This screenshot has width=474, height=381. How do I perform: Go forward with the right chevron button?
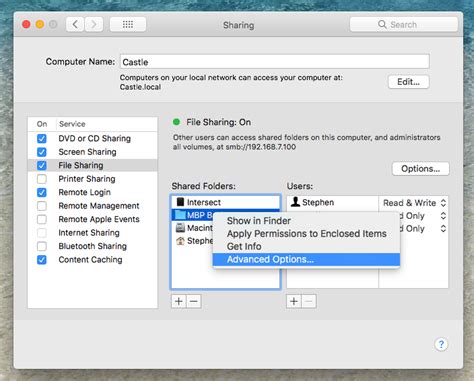tap(94, 24)
